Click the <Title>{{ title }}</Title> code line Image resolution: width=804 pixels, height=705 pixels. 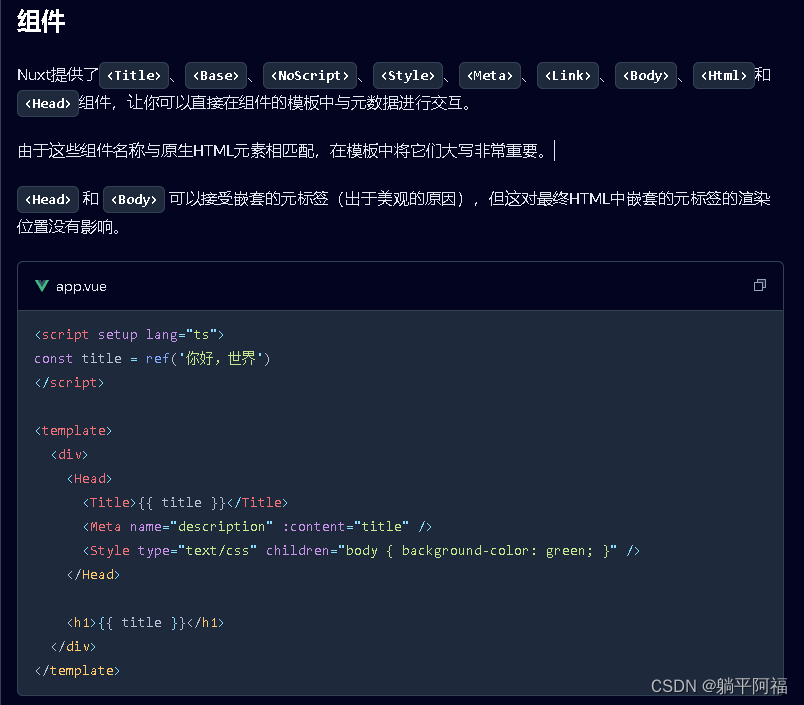tap(185, 502)
